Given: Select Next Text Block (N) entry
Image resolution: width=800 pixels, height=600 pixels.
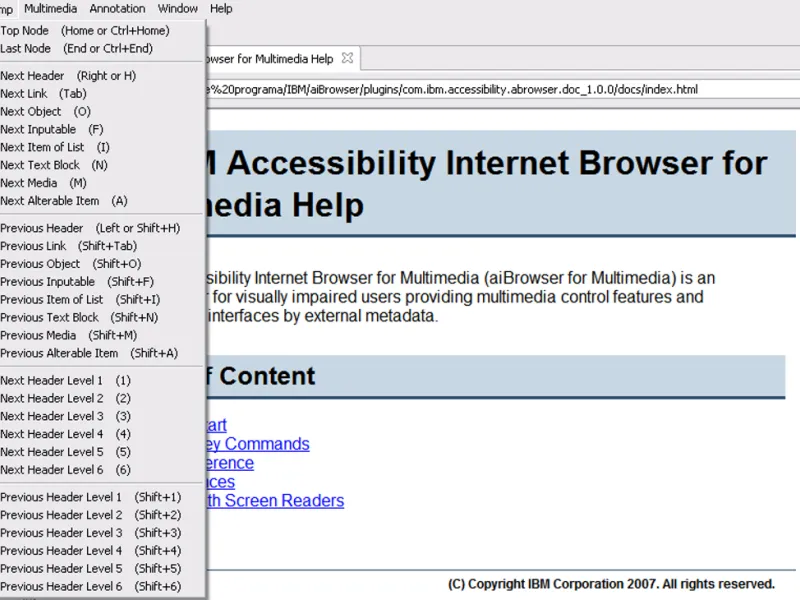Looking at the screenshot, I should pyautogui.click(x=102, y=165).
